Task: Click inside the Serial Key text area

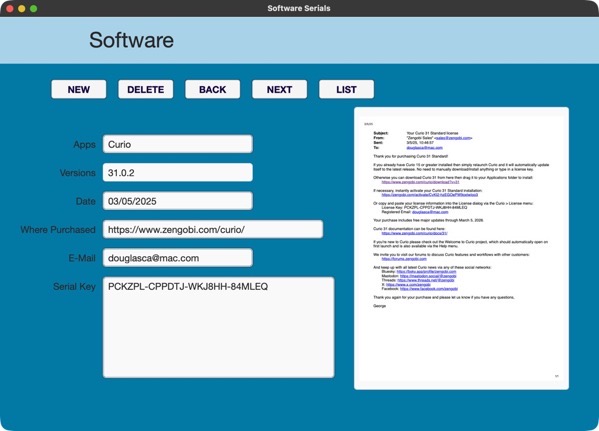Action: click(x=219, y=327)
